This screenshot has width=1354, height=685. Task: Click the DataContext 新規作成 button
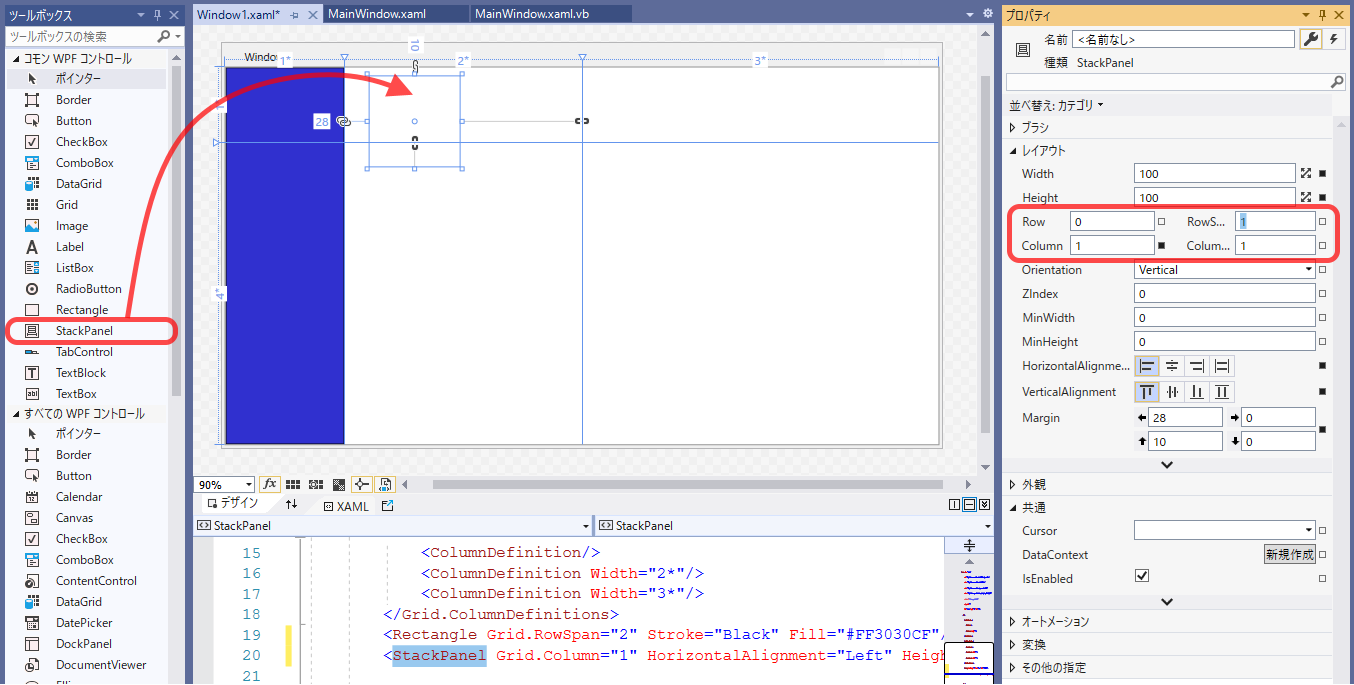(1289, 554)
